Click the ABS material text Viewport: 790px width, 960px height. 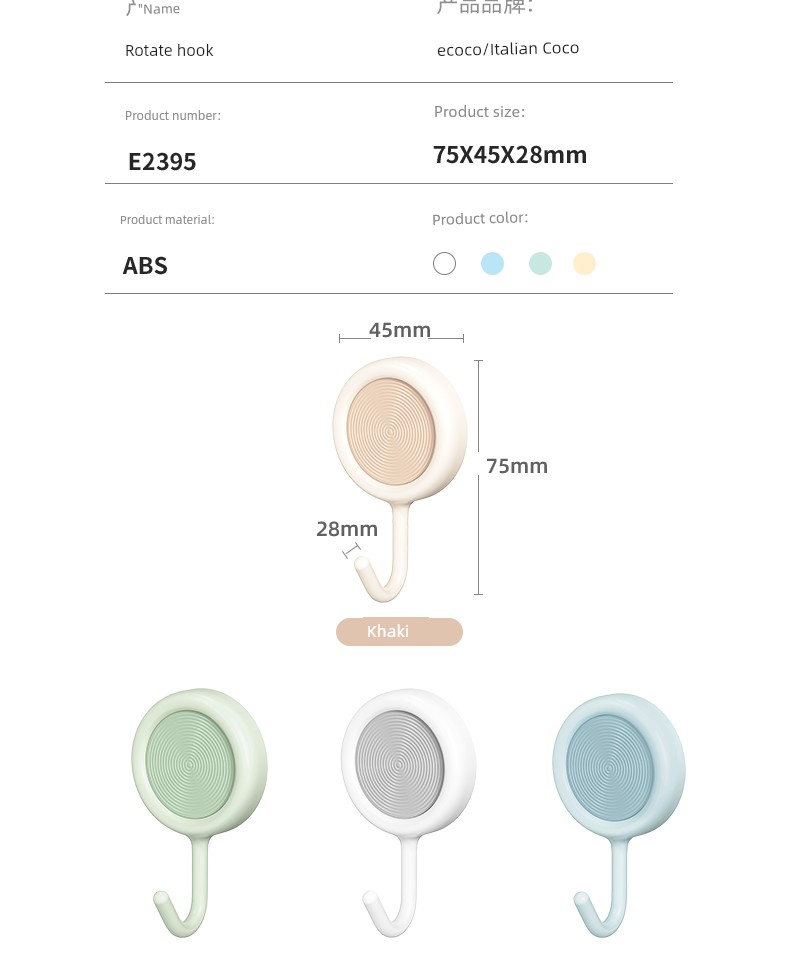point(145,266)
